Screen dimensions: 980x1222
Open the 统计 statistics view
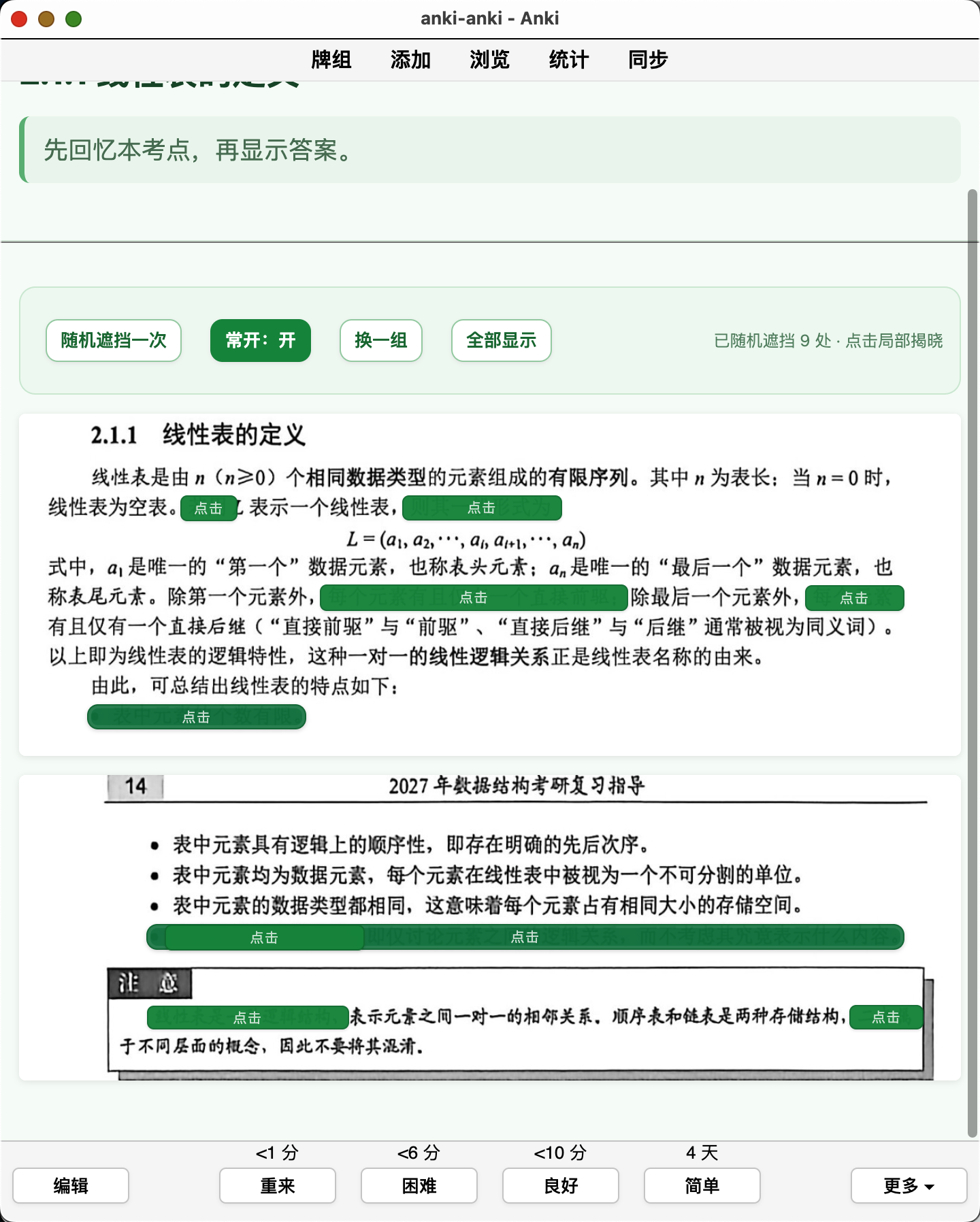click(x=568, y=60)
